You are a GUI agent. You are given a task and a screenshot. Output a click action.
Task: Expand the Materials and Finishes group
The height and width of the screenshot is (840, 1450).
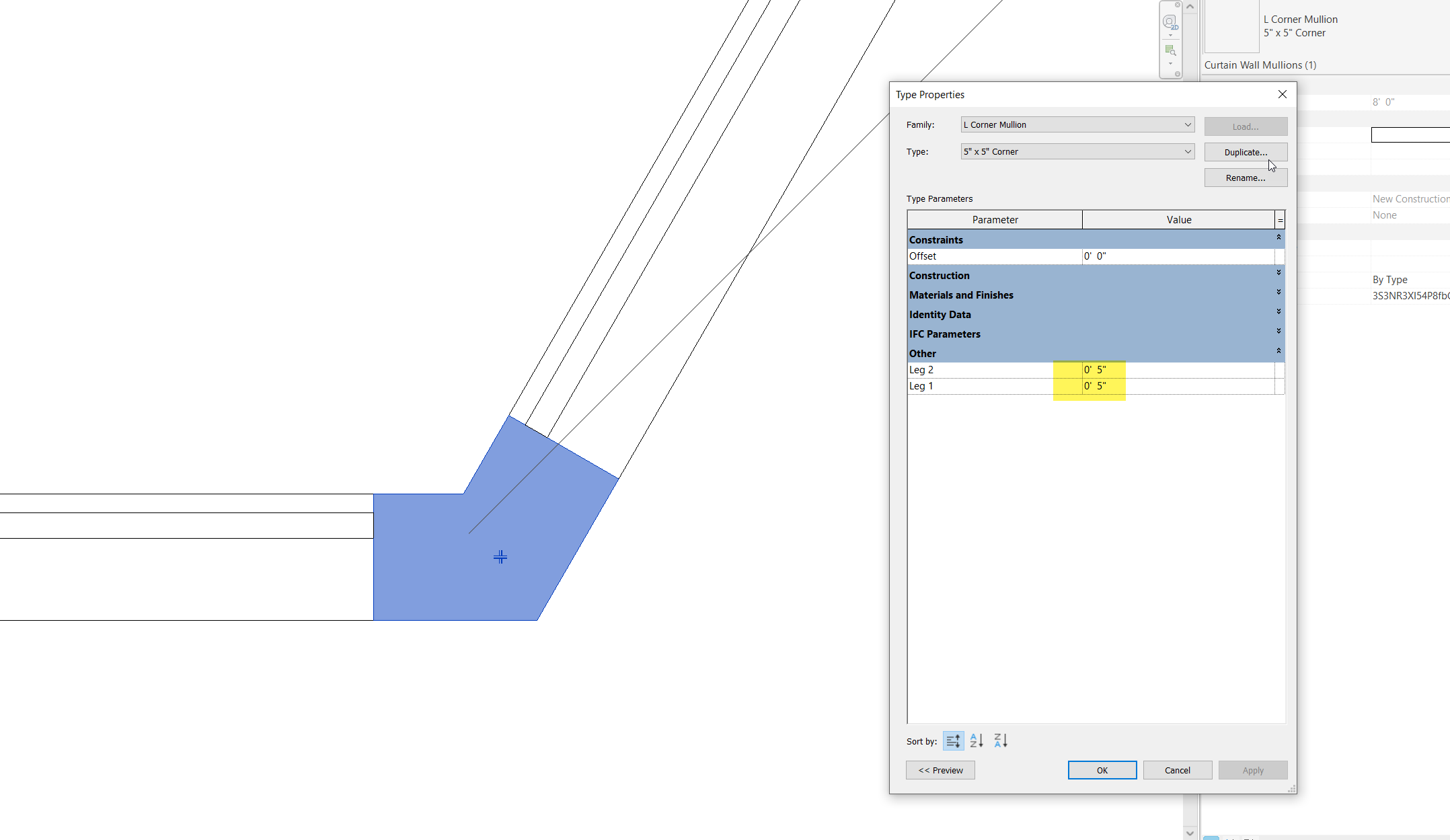pyautogui.click(x=1278, y=292)
